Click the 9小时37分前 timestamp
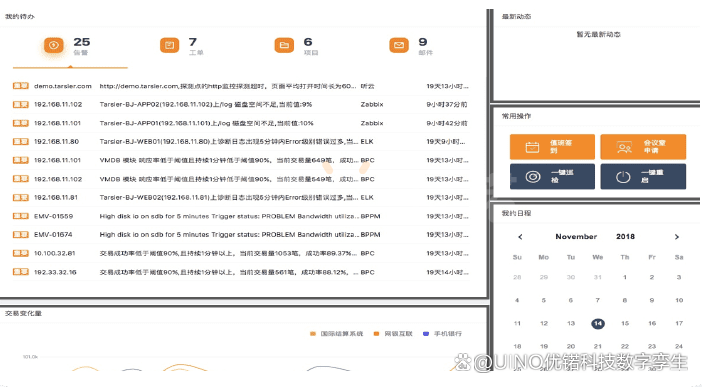 pos(447,104)
